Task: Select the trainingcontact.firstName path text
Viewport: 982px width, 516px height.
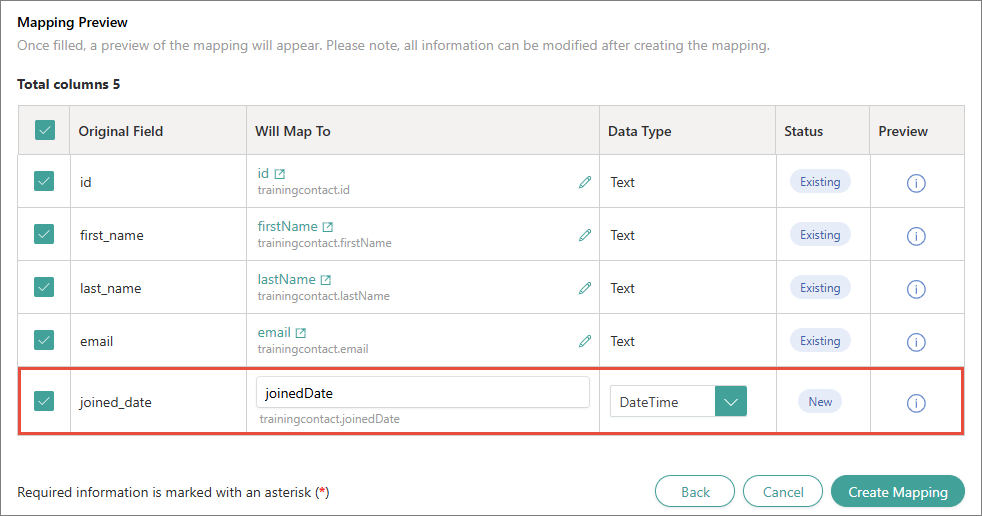Action: pyautogui.click(x=324, y=243)
